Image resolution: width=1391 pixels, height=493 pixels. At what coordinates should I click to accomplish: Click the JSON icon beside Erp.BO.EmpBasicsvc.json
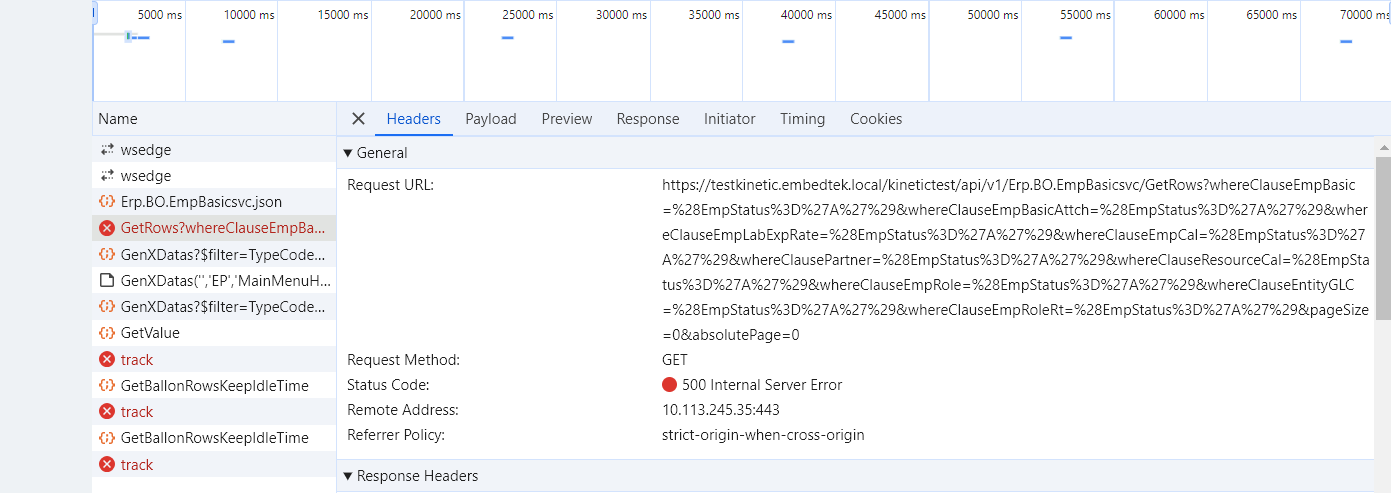coord(107,202)
